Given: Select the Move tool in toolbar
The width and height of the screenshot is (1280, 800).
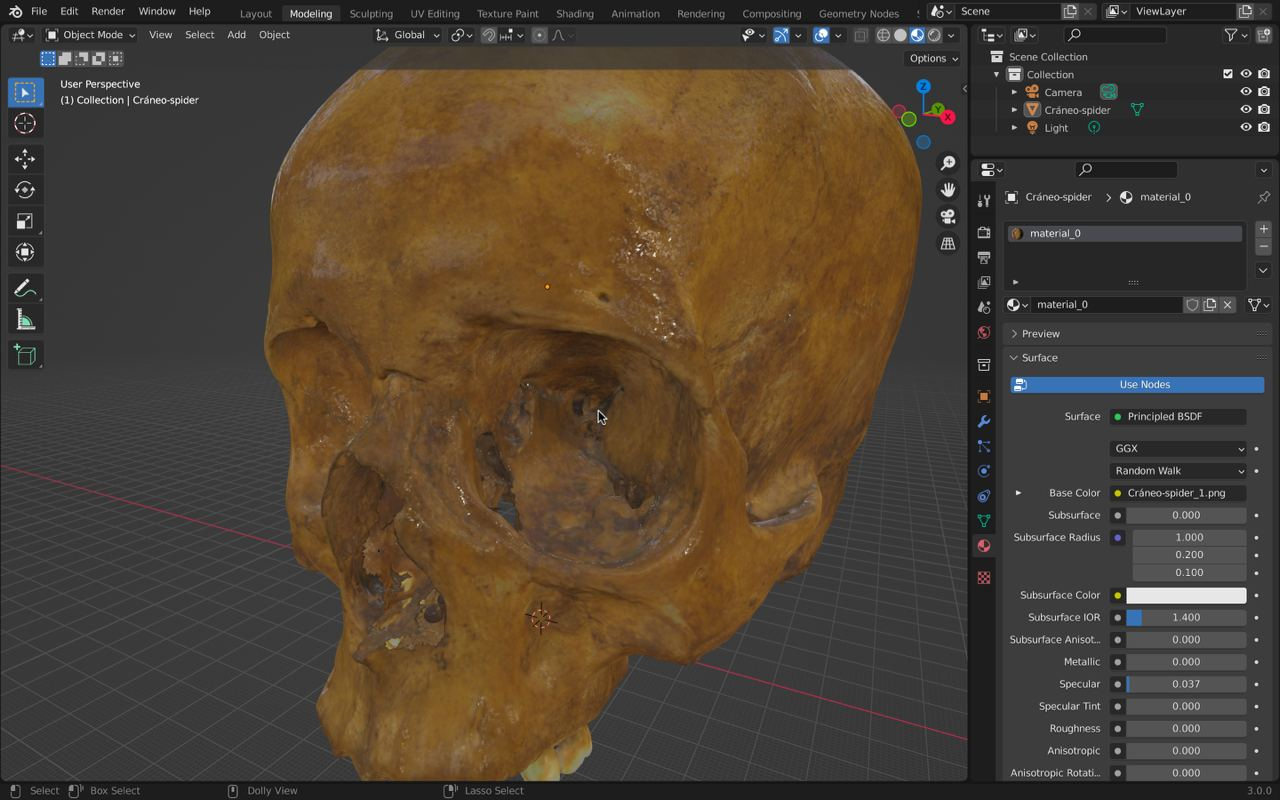Looking at the screenshot, I should 25,159.
